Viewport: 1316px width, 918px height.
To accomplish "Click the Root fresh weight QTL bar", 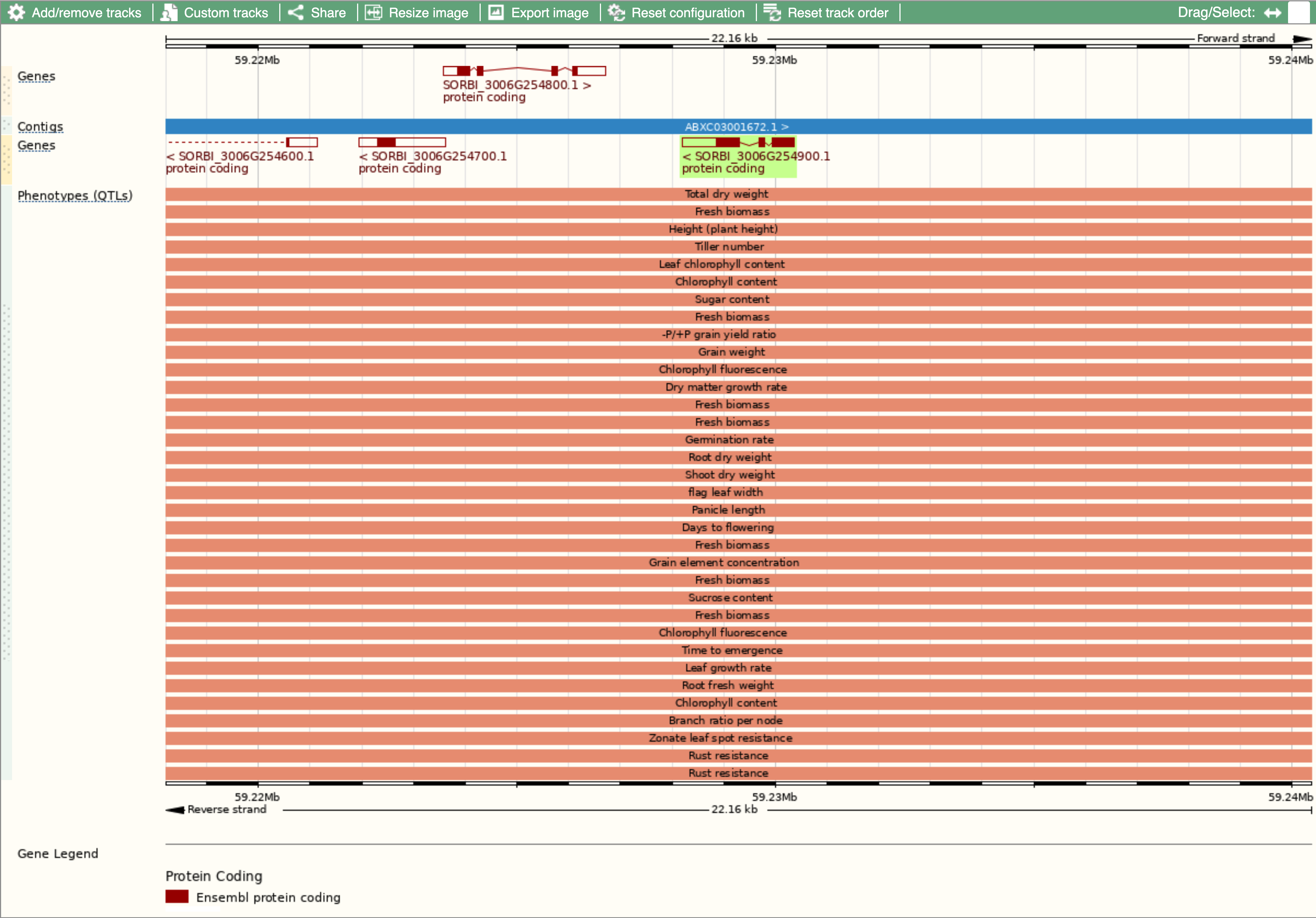I will tap(738, 685).
